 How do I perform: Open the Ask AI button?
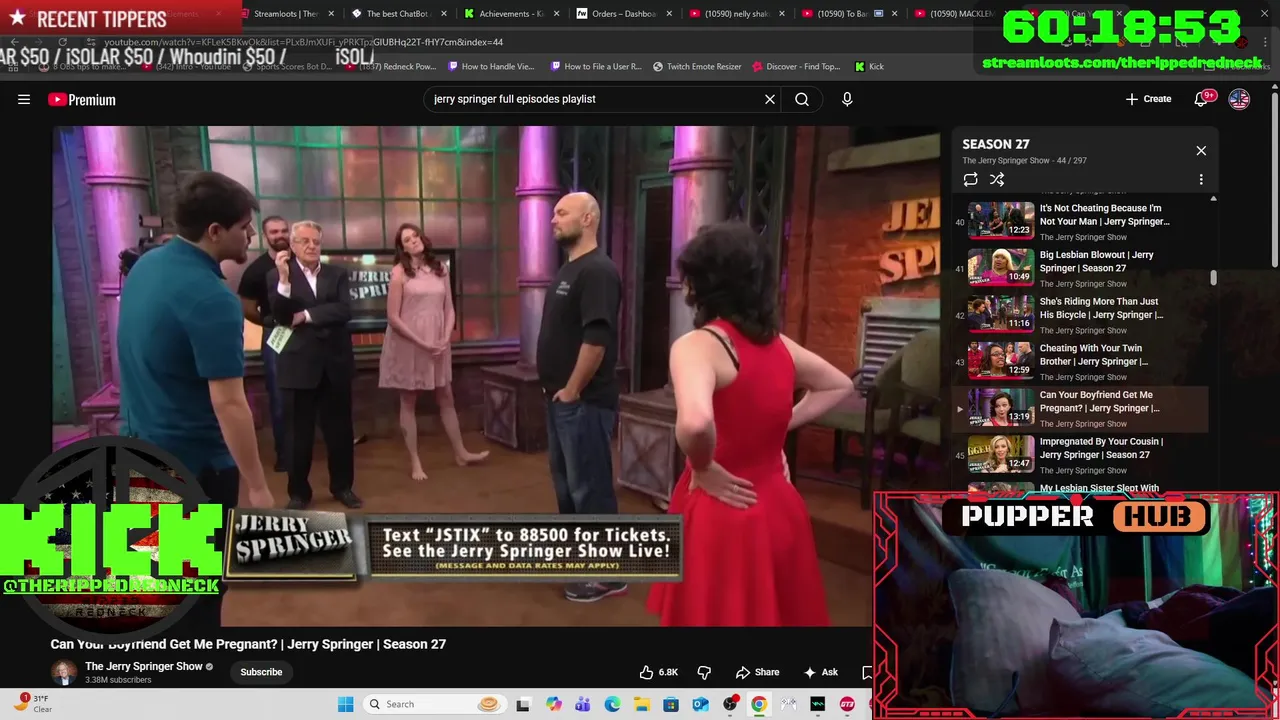coord(821,672)
